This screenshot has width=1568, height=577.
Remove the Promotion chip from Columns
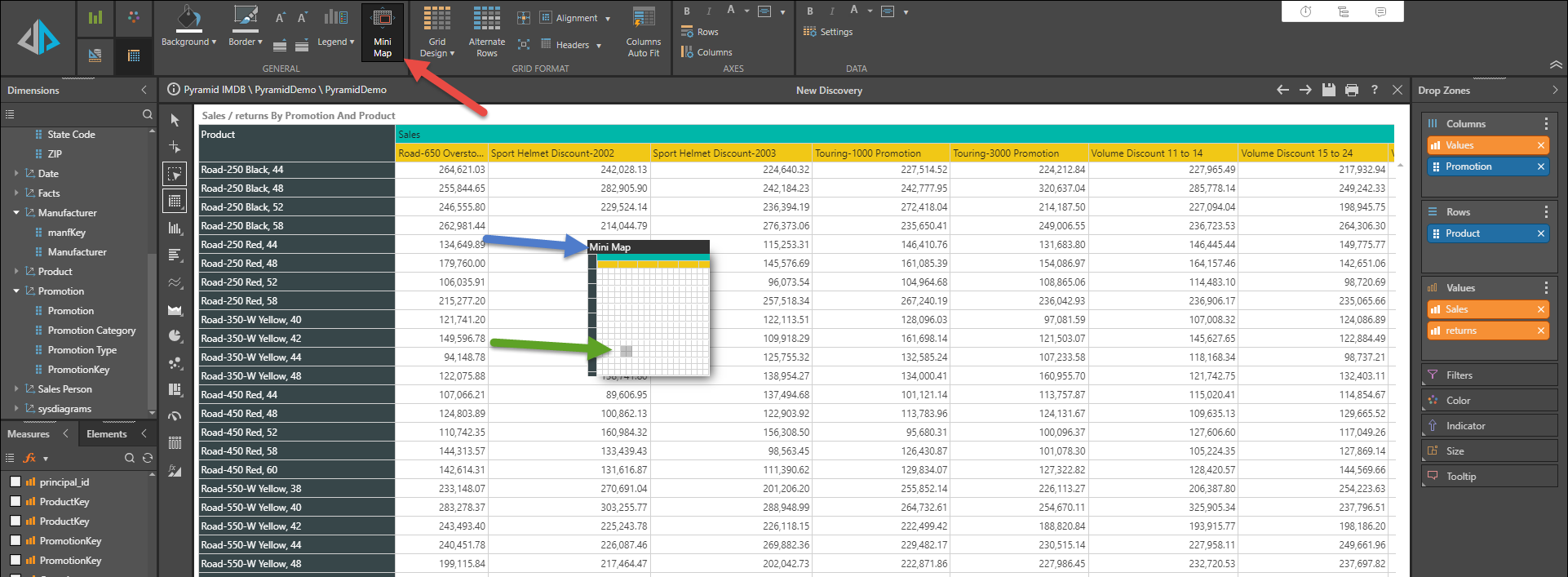pos(1541,166)
